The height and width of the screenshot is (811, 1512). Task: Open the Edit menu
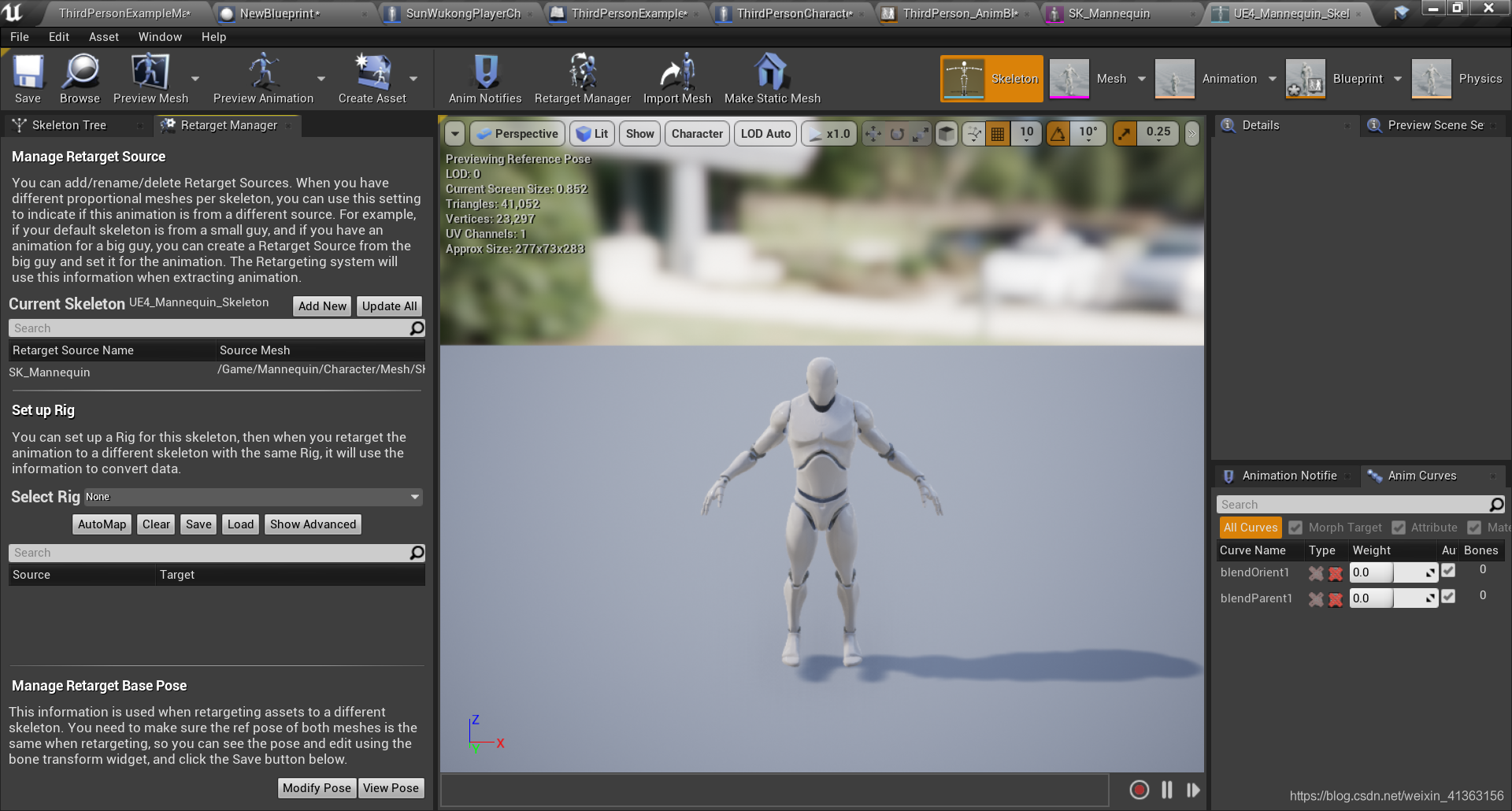click(59, 37)
